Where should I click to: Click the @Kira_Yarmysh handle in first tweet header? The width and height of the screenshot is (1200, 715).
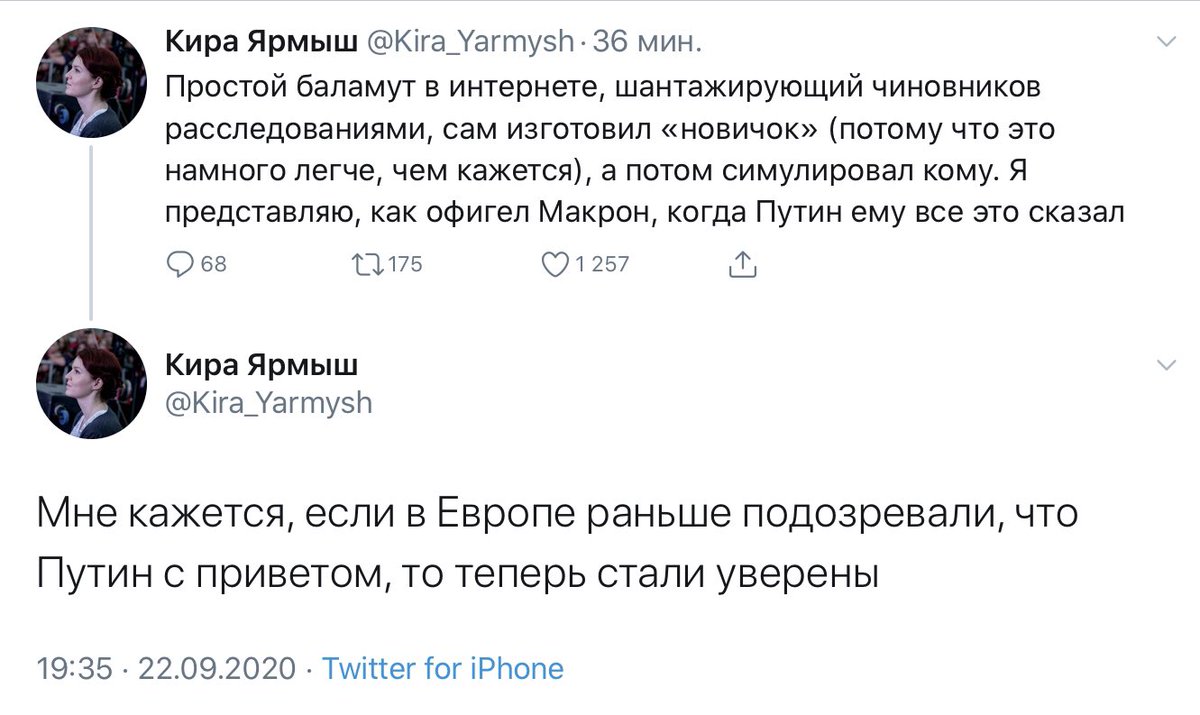(464, 42)
